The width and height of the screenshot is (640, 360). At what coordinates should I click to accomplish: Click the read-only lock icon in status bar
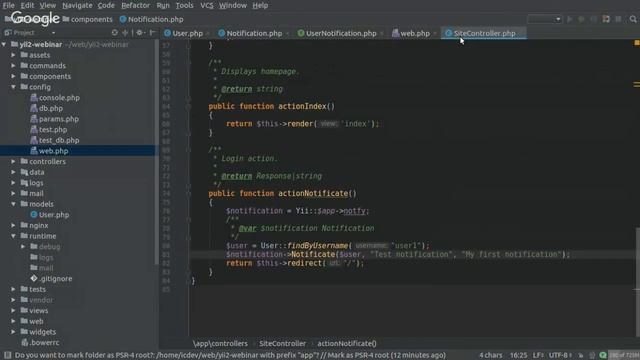pyautogui.click(x=581, y=355)
